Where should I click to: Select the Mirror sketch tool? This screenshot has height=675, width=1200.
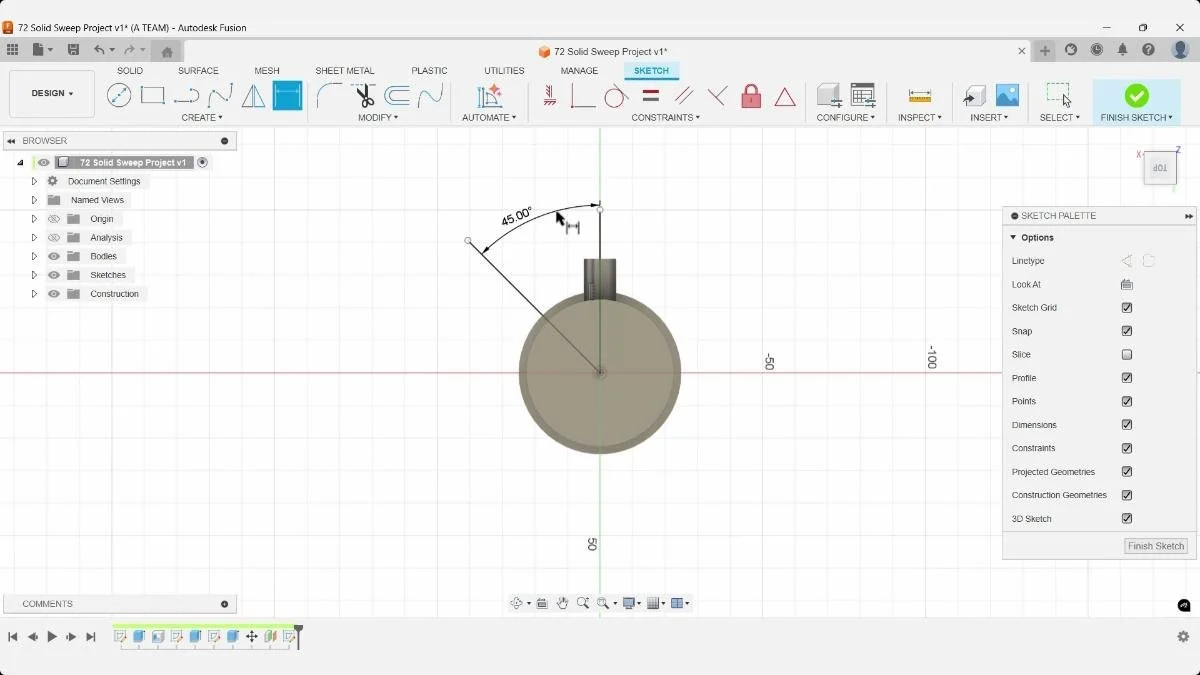coord(254,95)
